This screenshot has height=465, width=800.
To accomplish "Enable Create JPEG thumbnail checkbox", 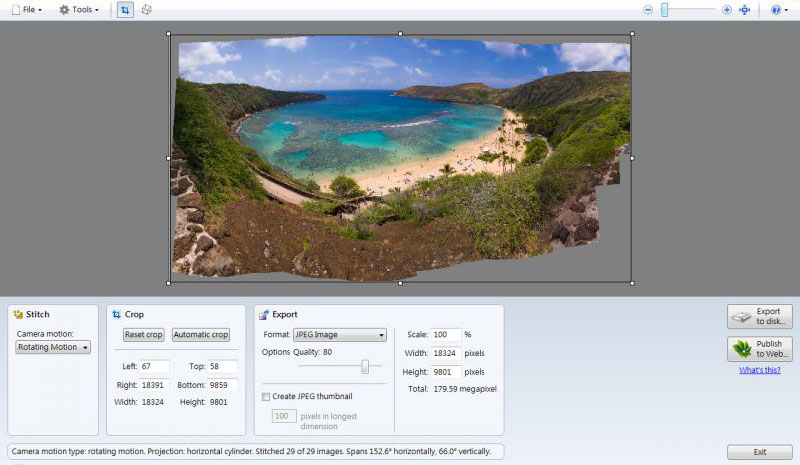I will tap(266, 397).
